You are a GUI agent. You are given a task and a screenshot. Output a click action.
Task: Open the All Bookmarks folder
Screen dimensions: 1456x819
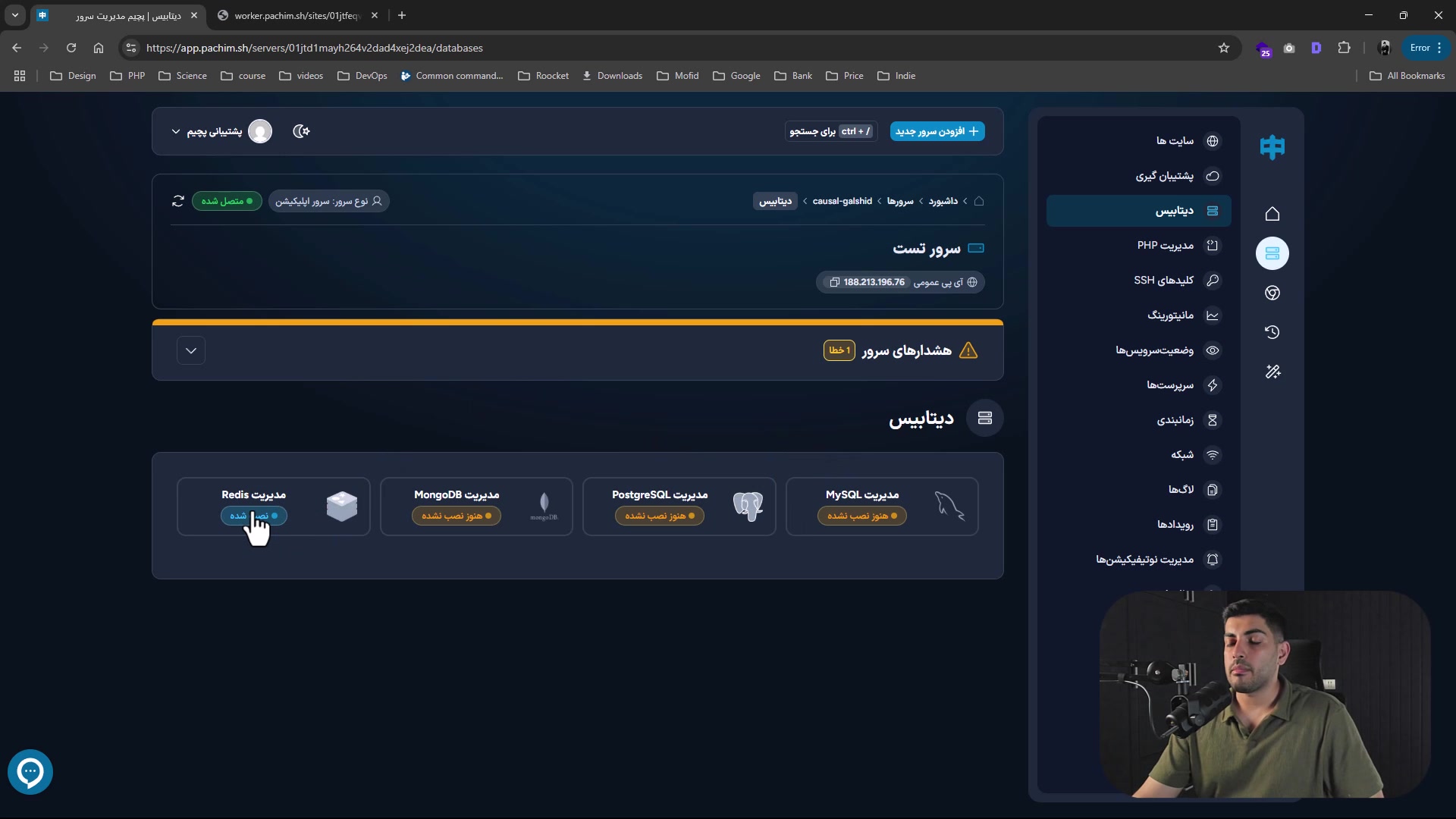point(1407,76)
